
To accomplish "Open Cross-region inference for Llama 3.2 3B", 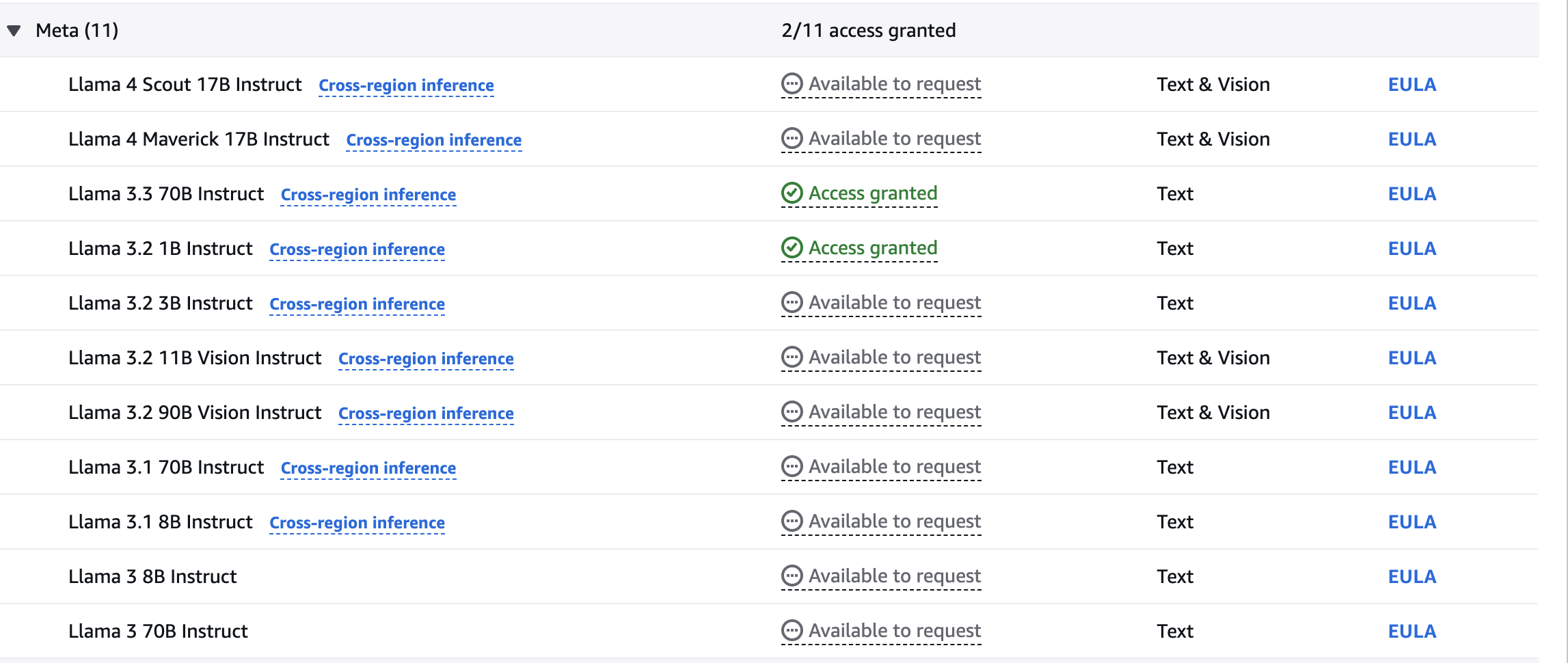I will pos(357,304).
